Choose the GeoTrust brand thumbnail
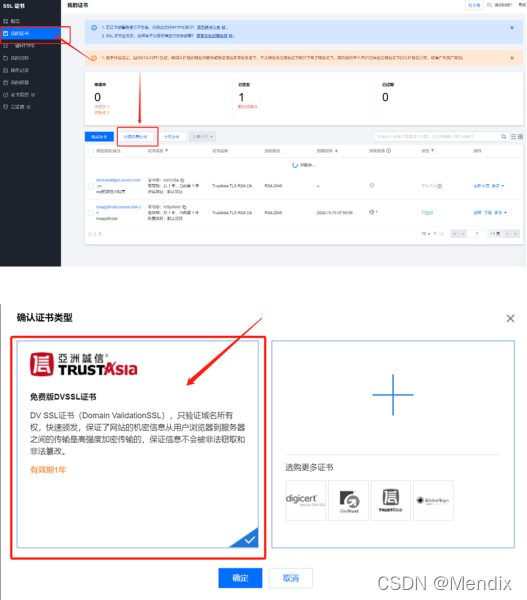Image resolution: width=527 pixels, height=600 pixels. (x=349, y=500)
